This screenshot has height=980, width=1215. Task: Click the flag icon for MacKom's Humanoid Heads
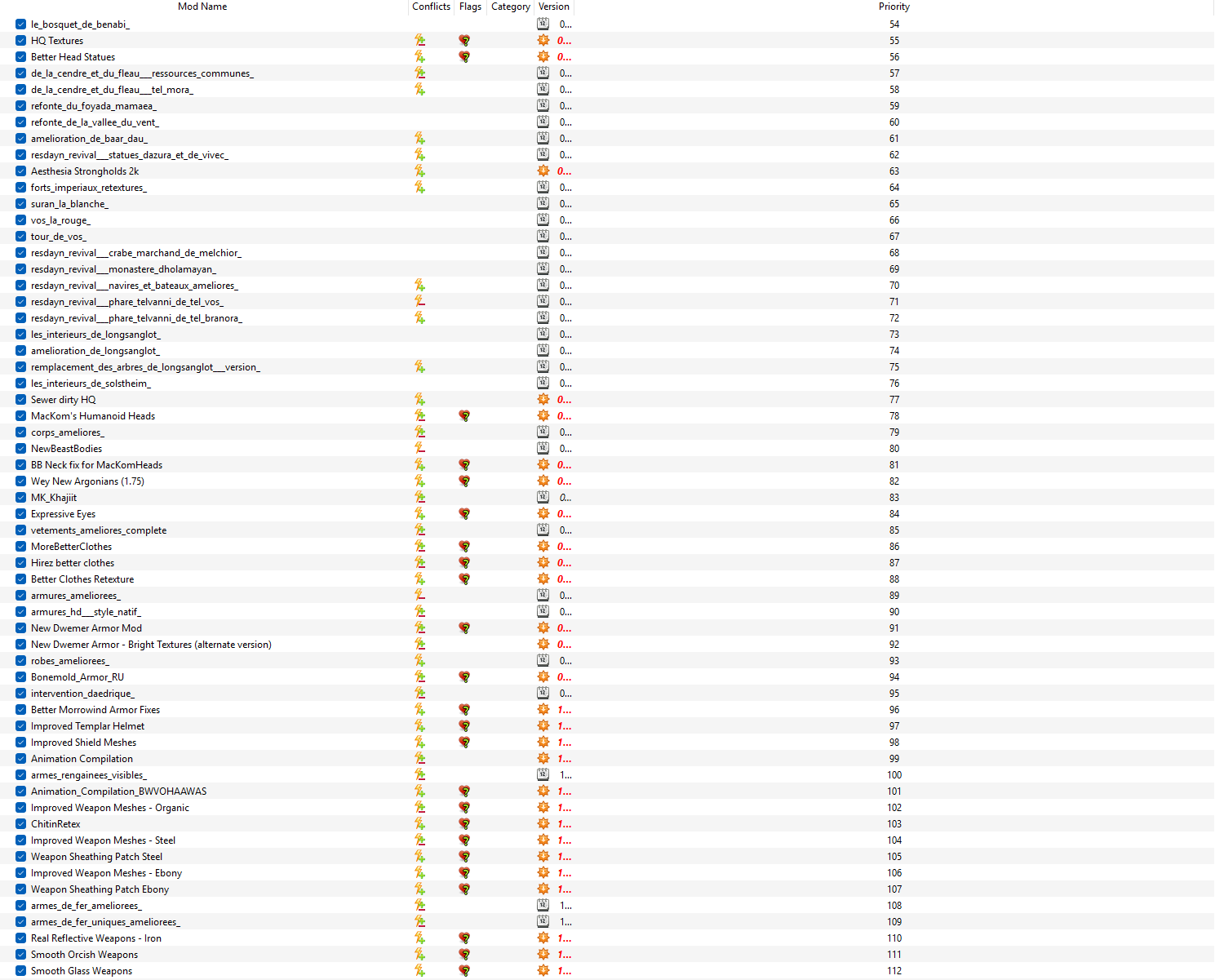464,415
